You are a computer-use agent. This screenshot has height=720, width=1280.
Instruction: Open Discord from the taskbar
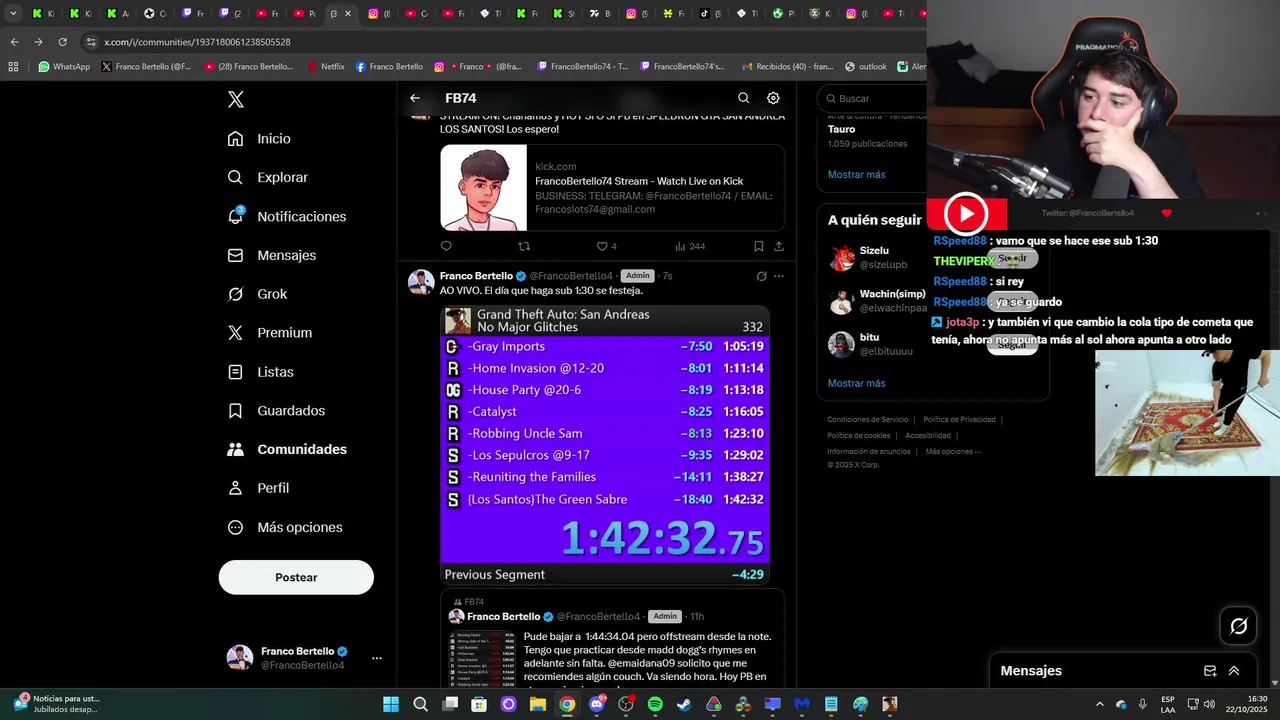click(x=597, y=704)
